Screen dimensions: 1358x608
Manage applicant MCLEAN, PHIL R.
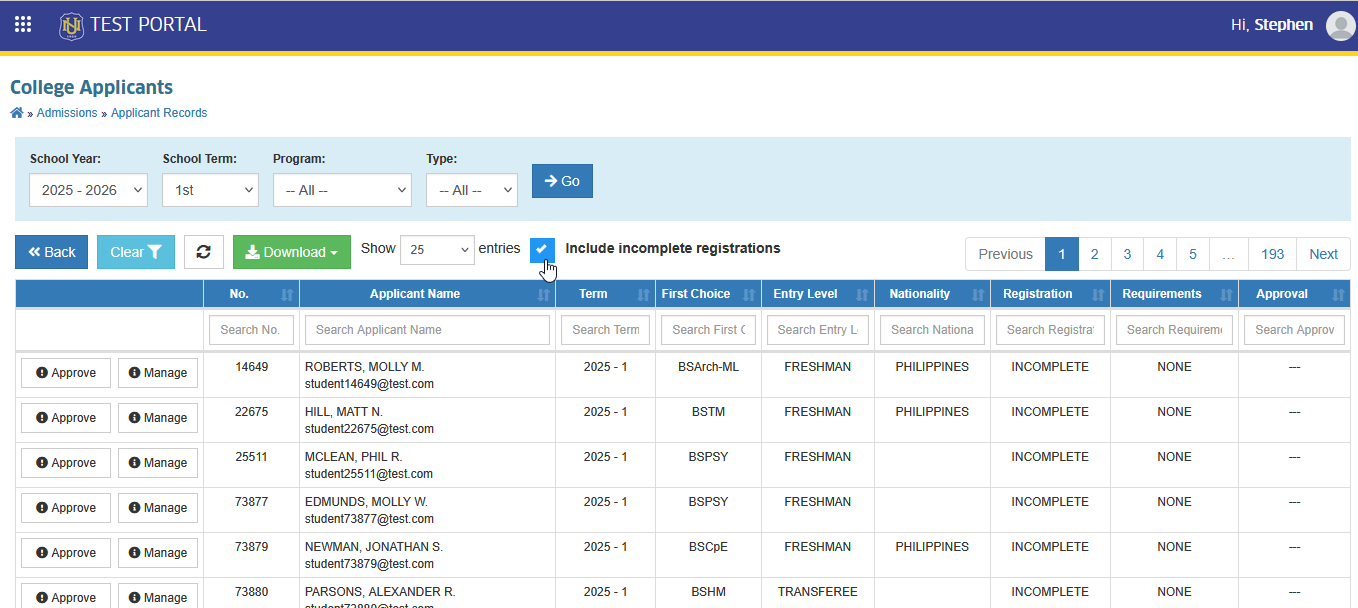click(158, 463)
